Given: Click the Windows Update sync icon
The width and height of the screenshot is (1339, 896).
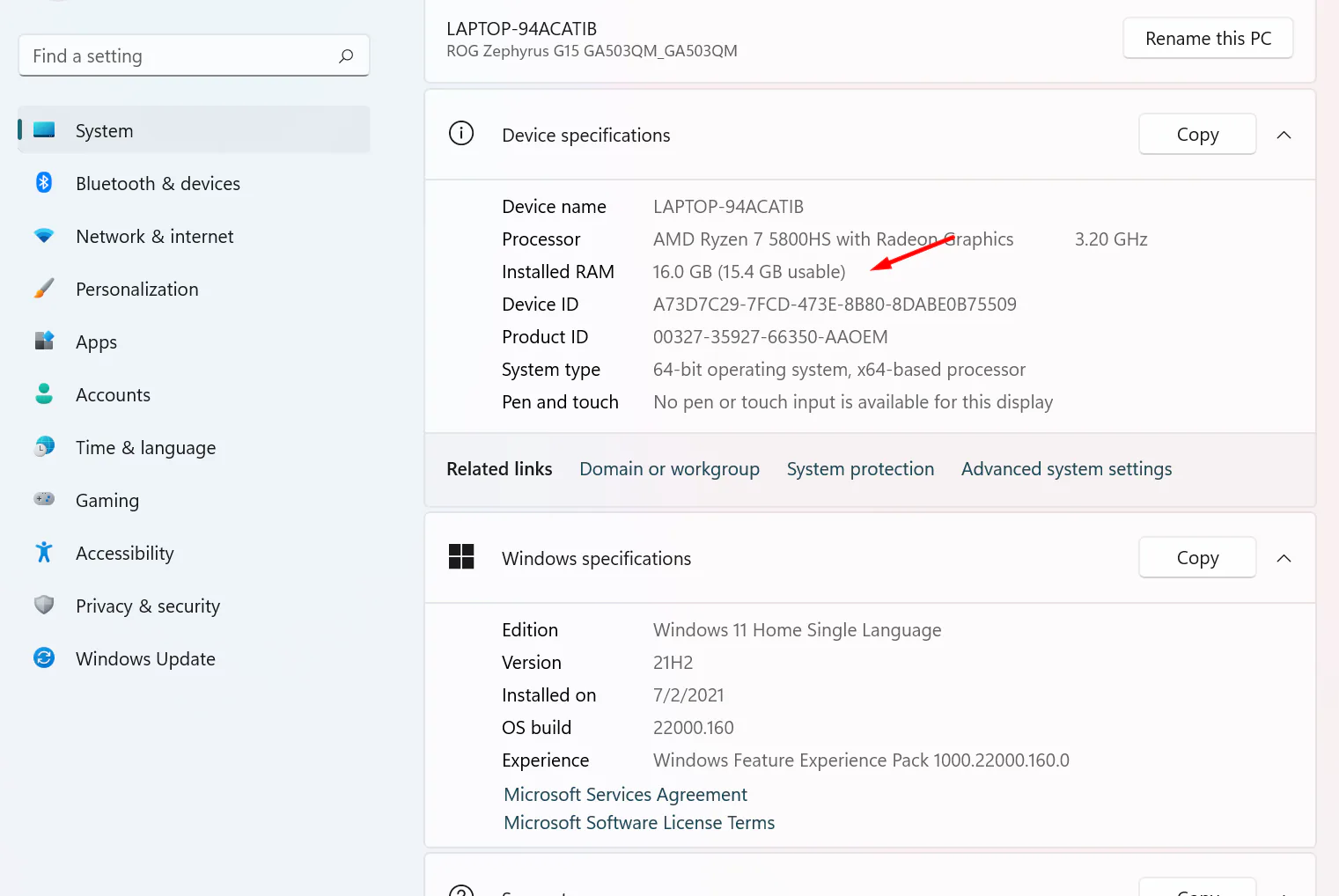Looking at the screenshot, I should [44, 657].
